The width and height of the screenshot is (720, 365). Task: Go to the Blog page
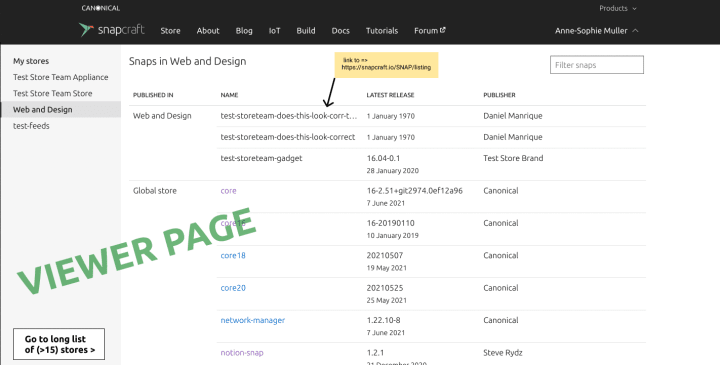click(x=244, y=31)
